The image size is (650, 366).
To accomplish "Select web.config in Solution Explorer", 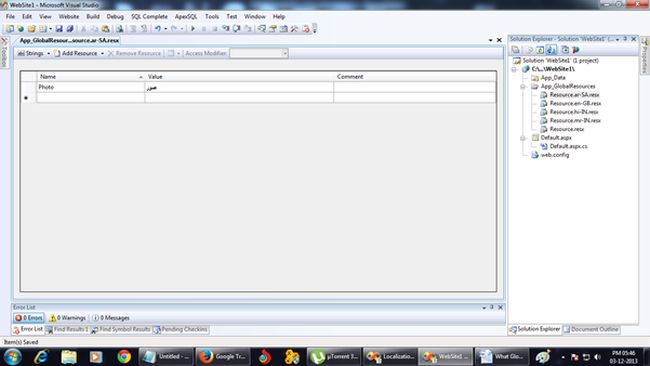I will click(555, 155).
